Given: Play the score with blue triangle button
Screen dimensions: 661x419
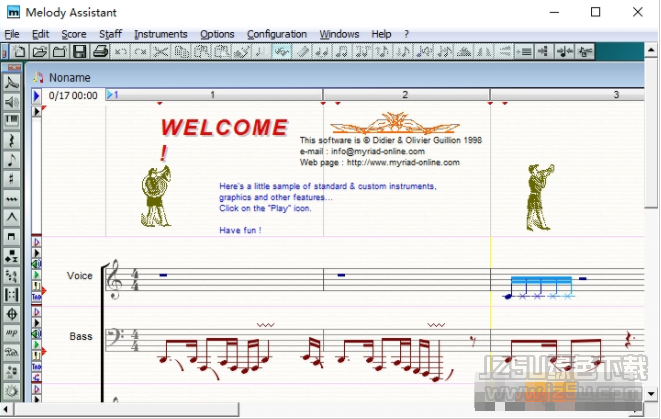Looking at the screenshot, I should point(36,96).
